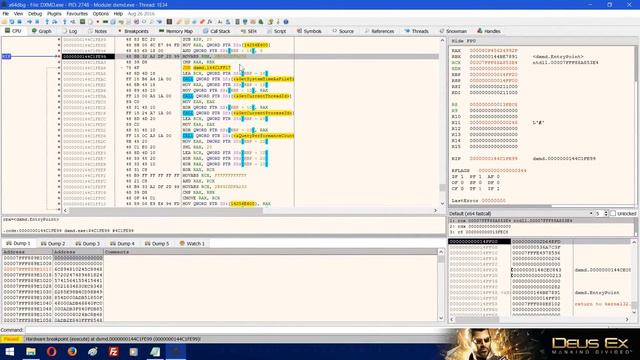
Task: Click the Close/stop debugging toolbar icon
Action: (x=20, y=22)
